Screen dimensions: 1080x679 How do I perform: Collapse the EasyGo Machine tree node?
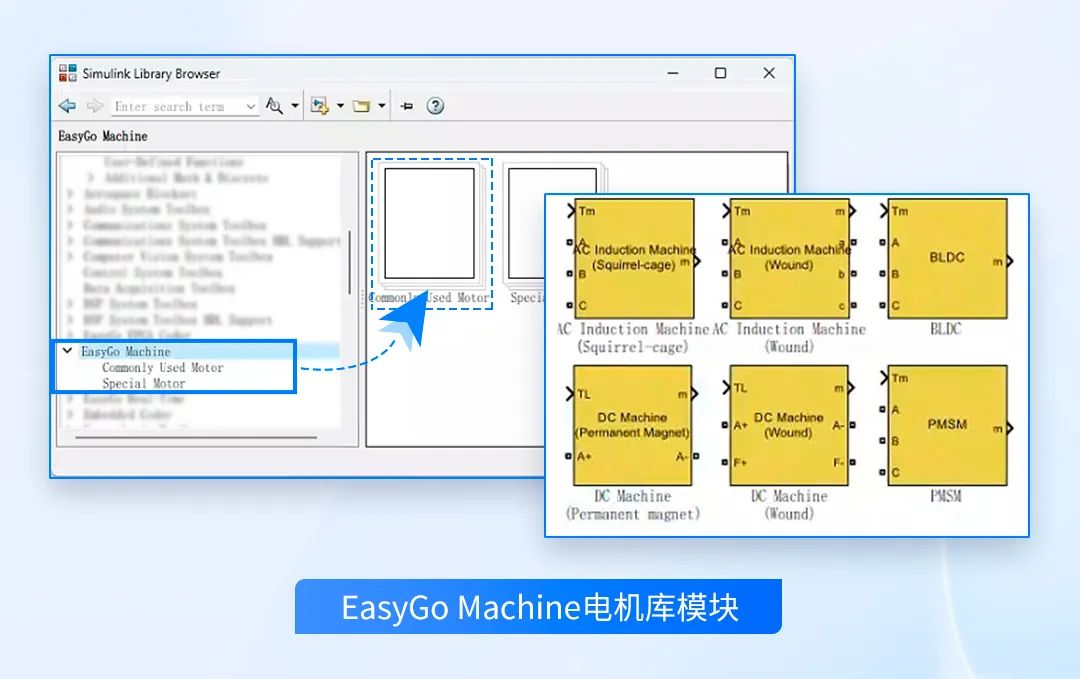68,351
